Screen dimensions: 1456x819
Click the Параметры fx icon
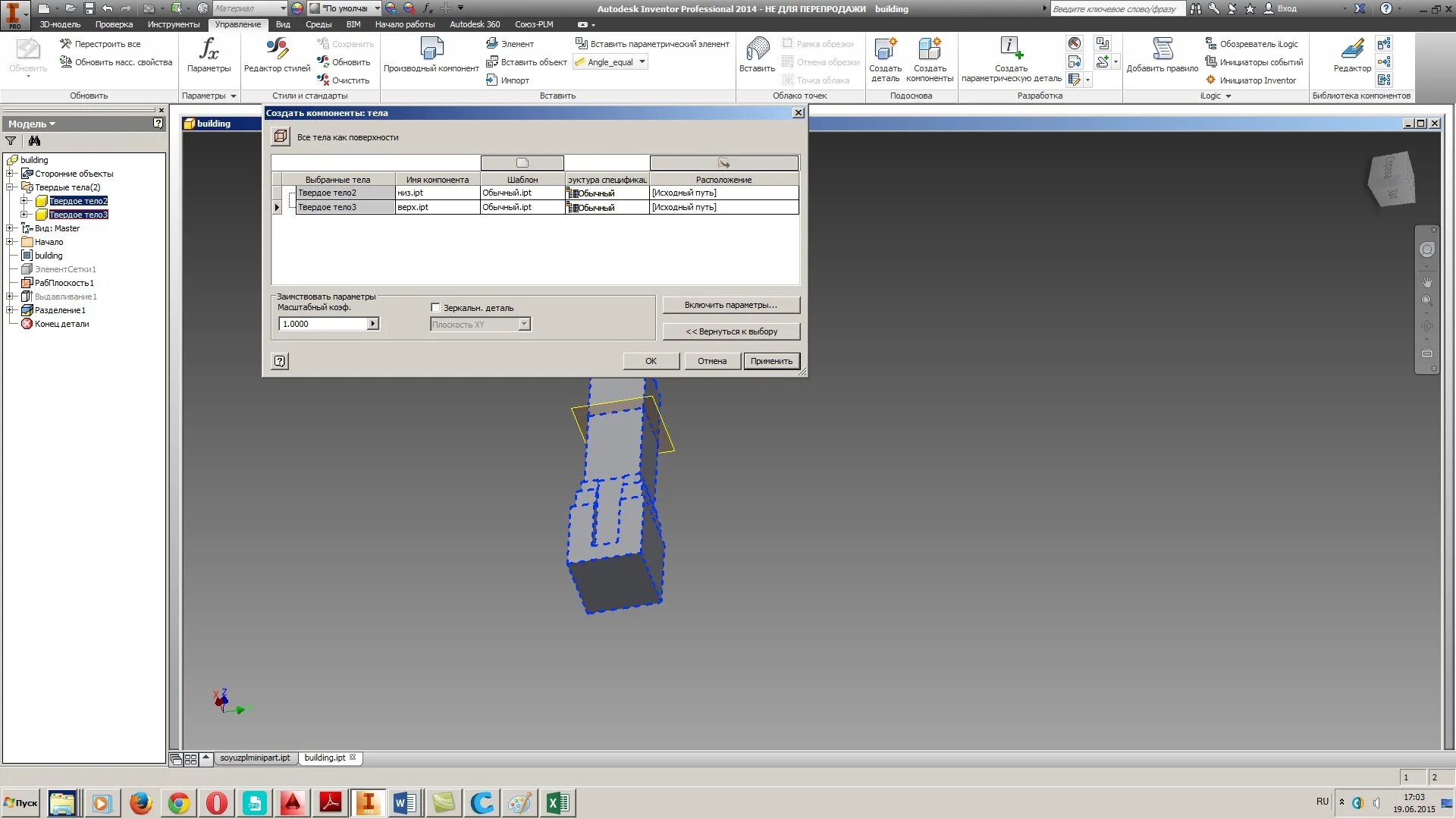(209, 50)
